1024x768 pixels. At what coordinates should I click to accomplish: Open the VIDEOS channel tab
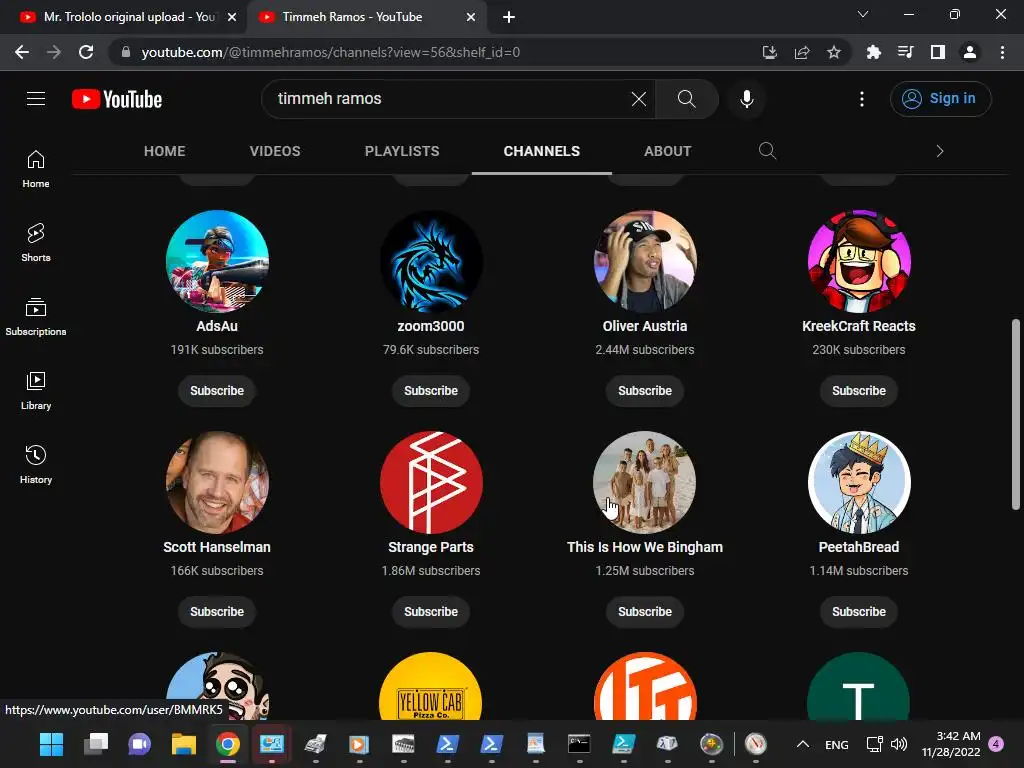coord(275,151)
